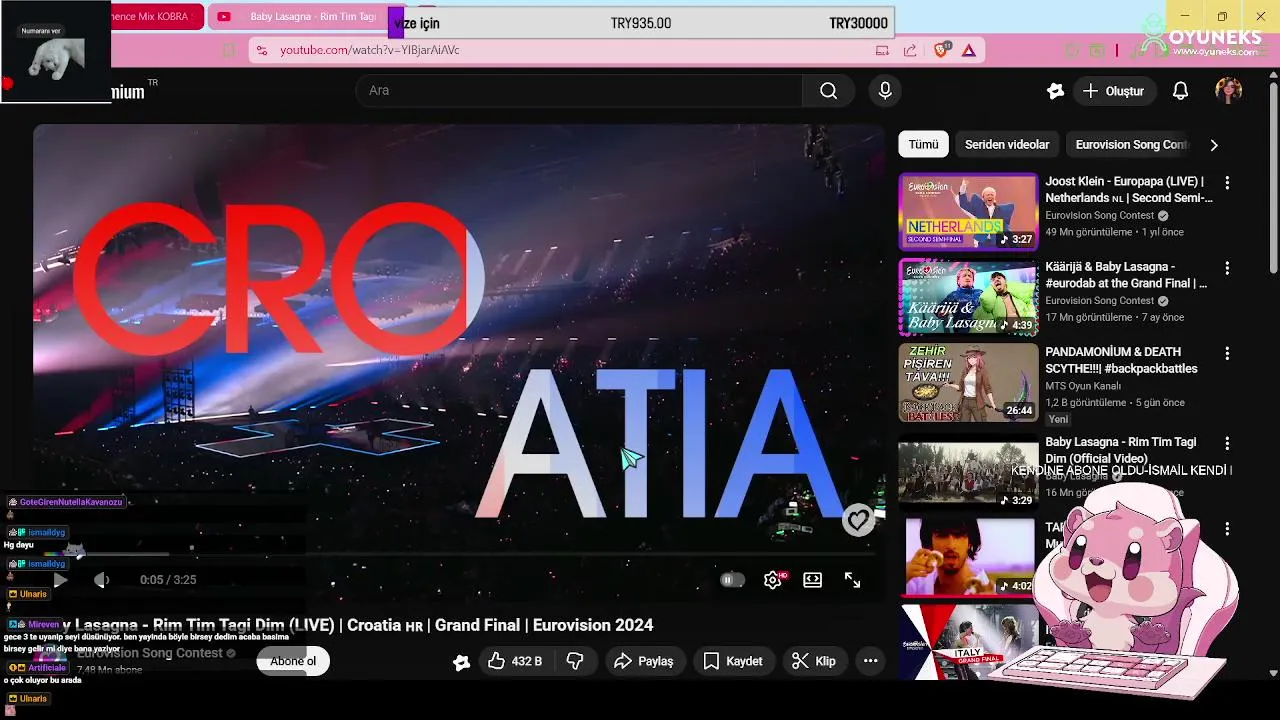The width and height of the screenshot is (1280, 720).
Task: Start voice search with the microphone icon
Action: tap(885, 91)
